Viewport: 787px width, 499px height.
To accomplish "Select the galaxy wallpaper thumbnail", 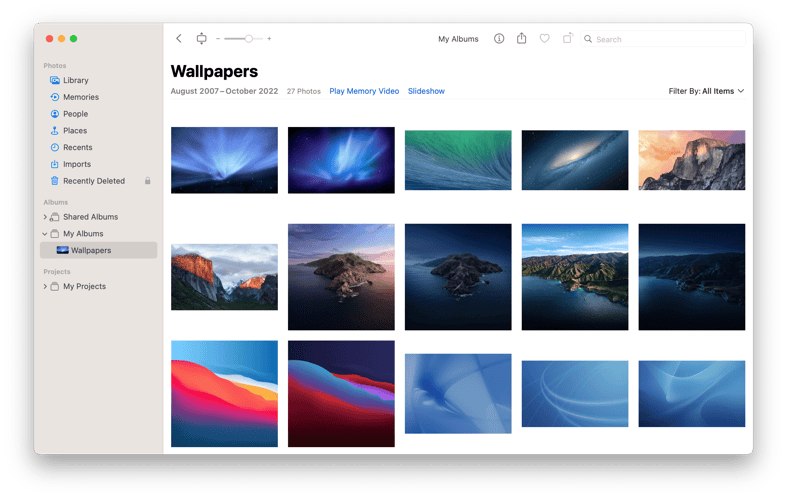I will (x=575, y=160).
